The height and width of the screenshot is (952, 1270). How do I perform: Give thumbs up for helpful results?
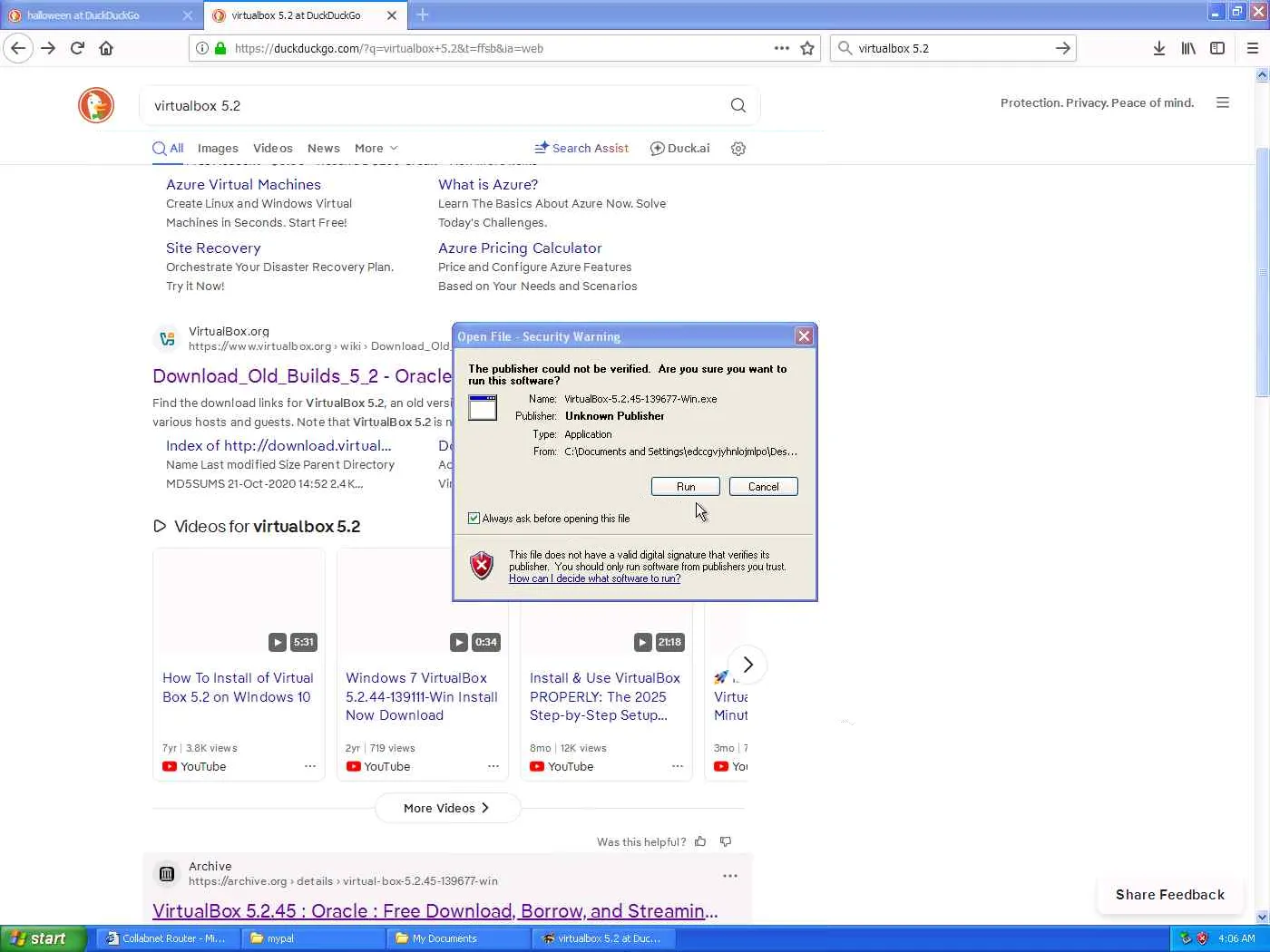[700, 841]
